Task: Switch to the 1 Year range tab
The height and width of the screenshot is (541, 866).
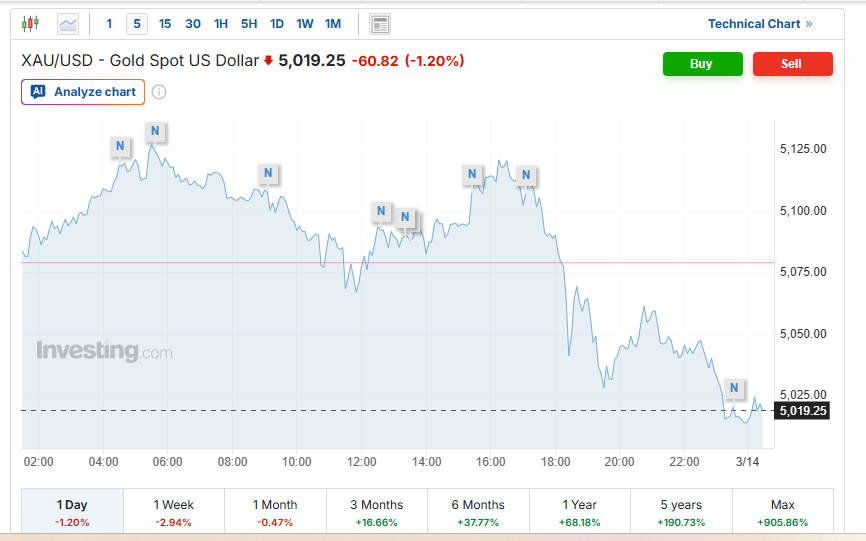Action: (x=580, y=511)
